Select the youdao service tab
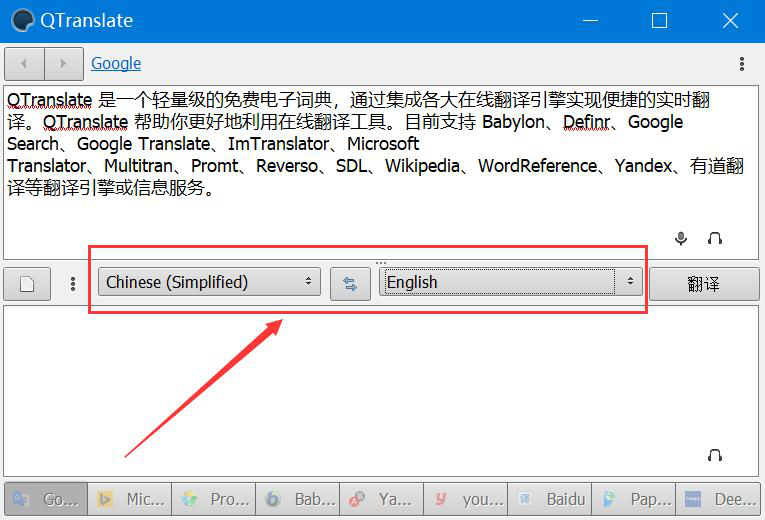The image size is (765, 520). (466, 499)
